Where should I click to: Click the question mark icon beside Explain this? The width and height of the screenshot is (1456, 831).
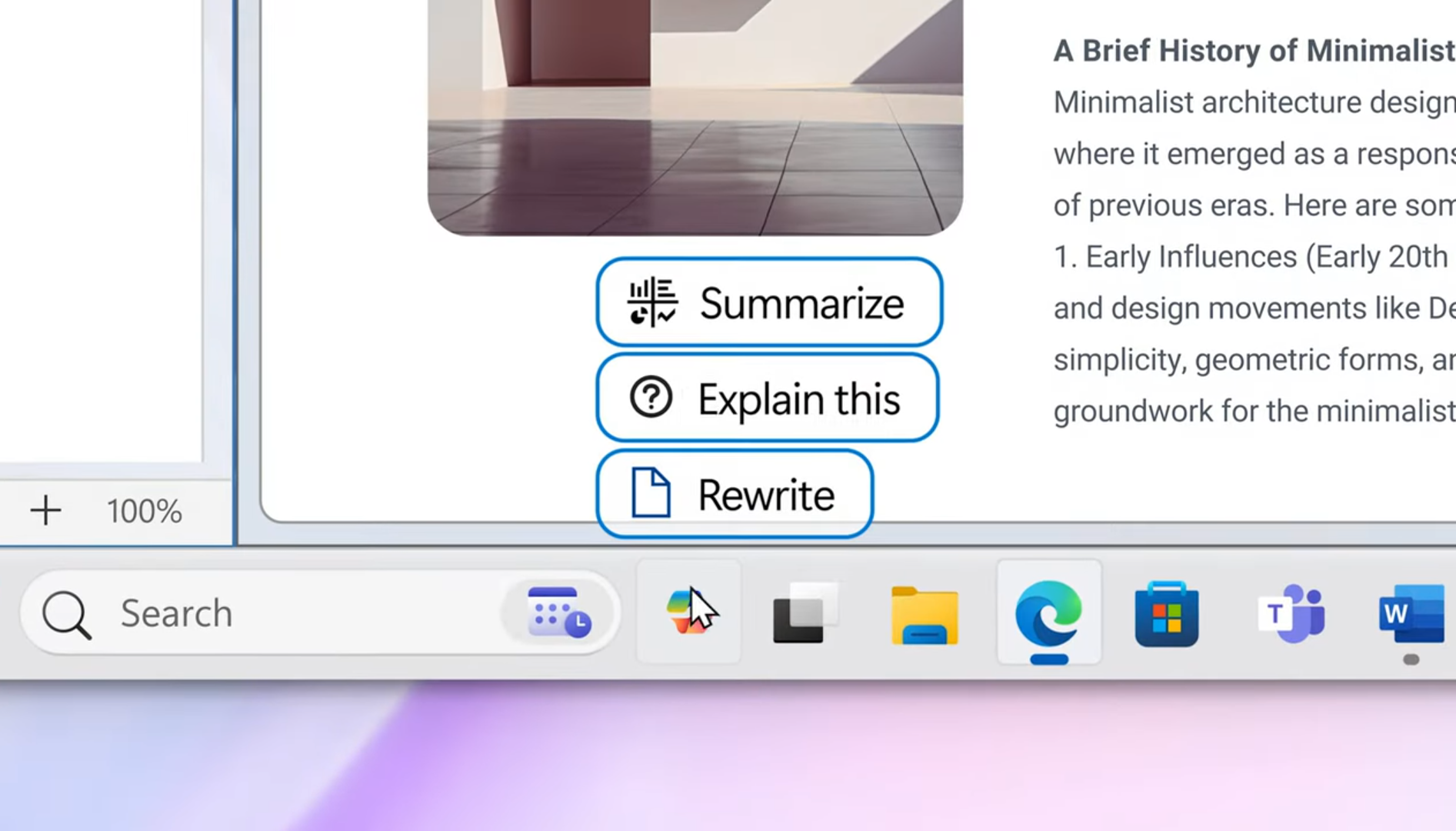point(651,398)
